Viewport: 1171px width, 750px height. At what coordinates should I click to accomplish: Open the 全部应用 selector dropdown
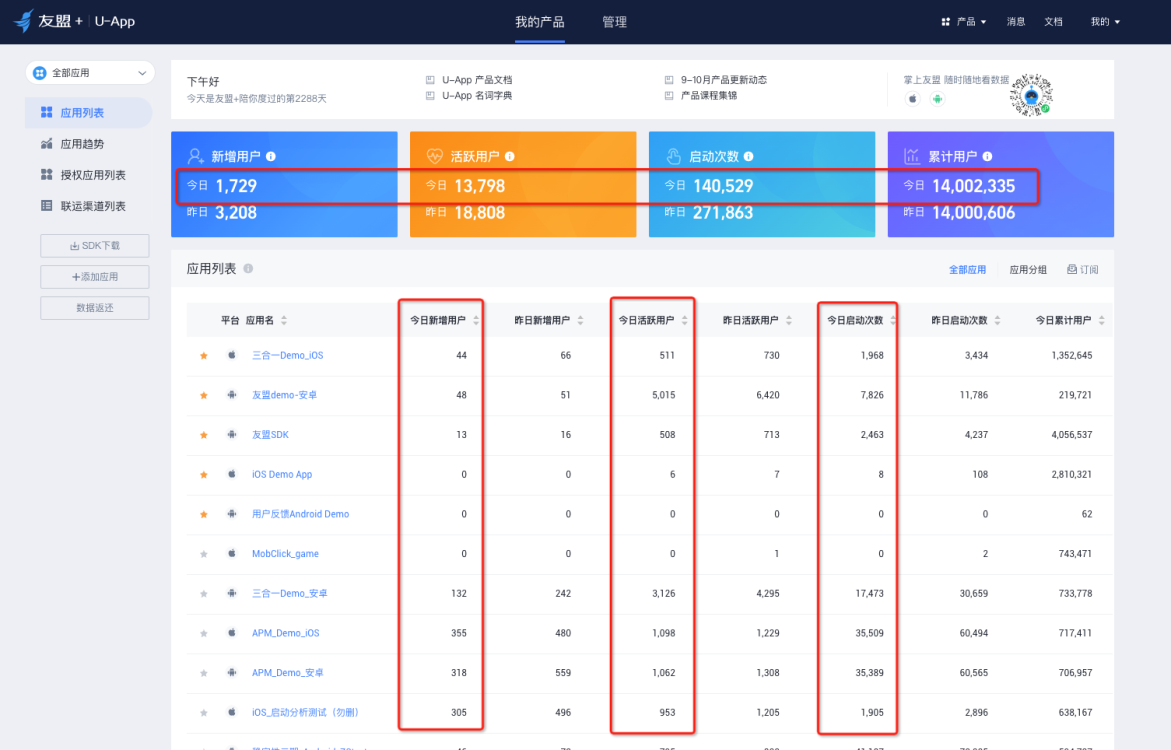[x=90, y=72]
